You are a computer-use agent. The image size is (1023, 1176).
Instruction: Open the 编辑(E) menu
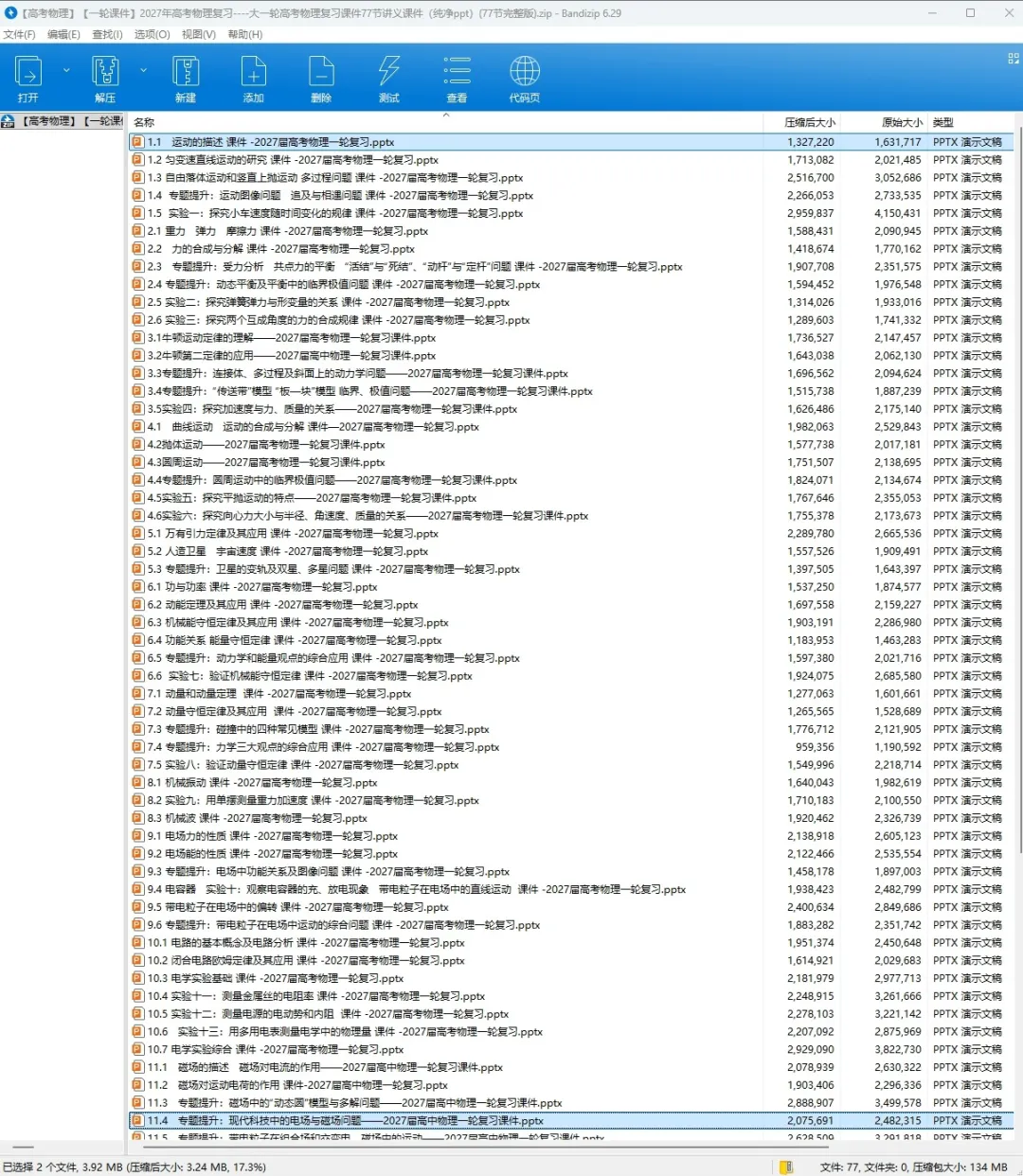63,35
